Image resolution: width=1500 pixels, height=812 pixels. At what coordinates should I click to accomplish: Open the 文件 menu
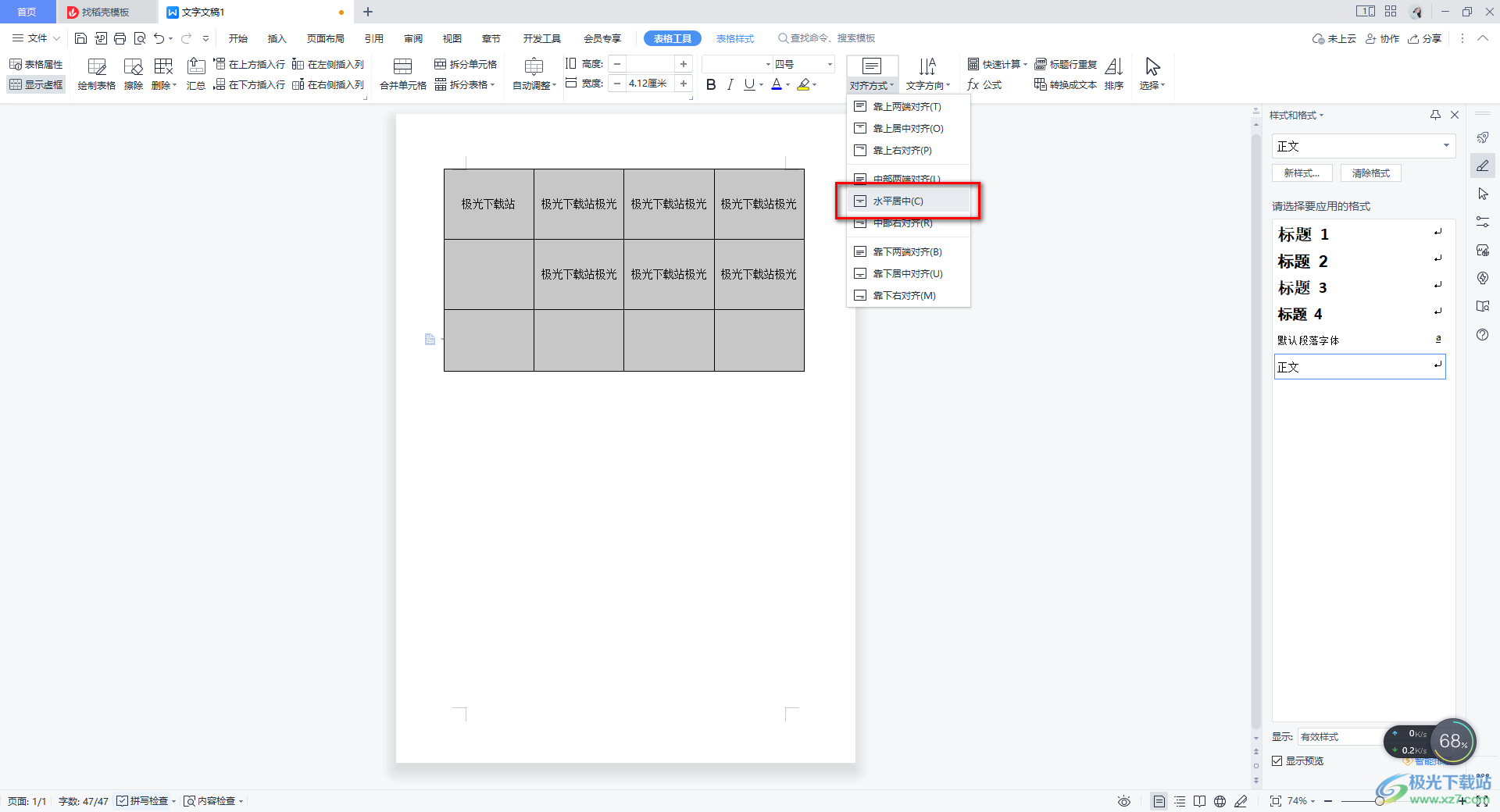tap(36, 38)
